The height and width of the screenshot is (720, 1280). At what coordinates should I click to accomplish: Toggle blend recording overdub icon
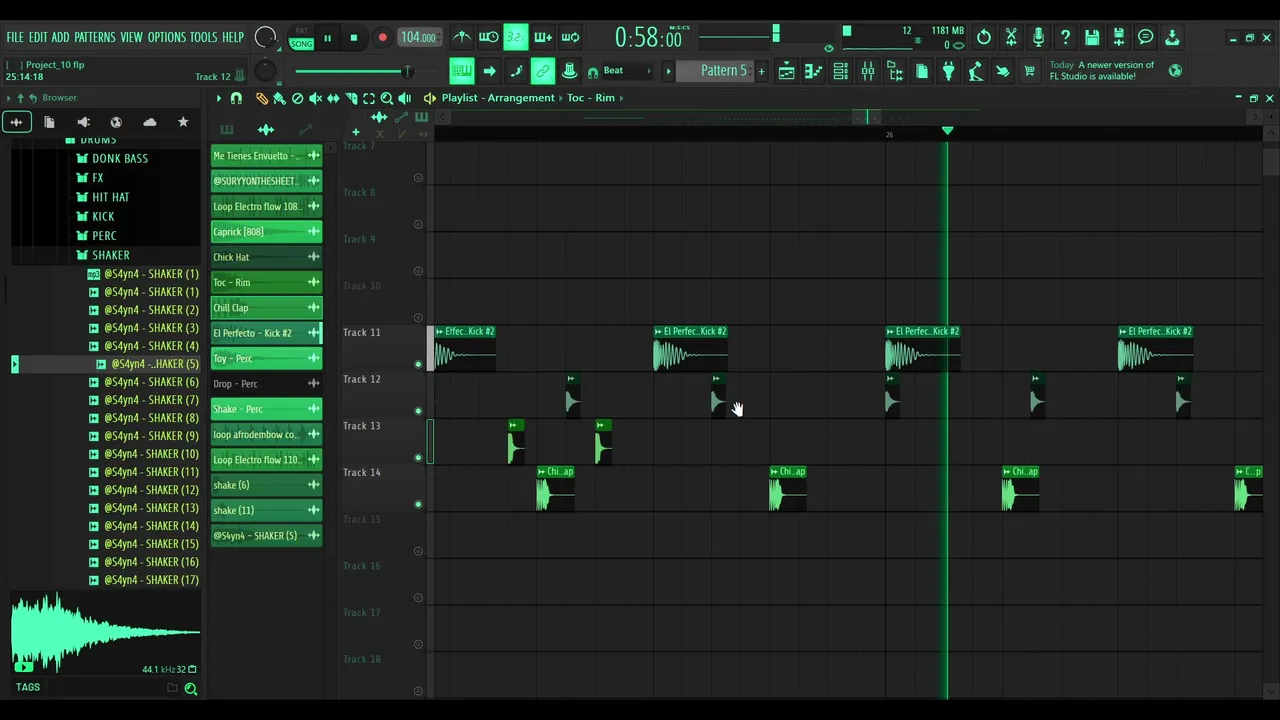tap(543, 38)
